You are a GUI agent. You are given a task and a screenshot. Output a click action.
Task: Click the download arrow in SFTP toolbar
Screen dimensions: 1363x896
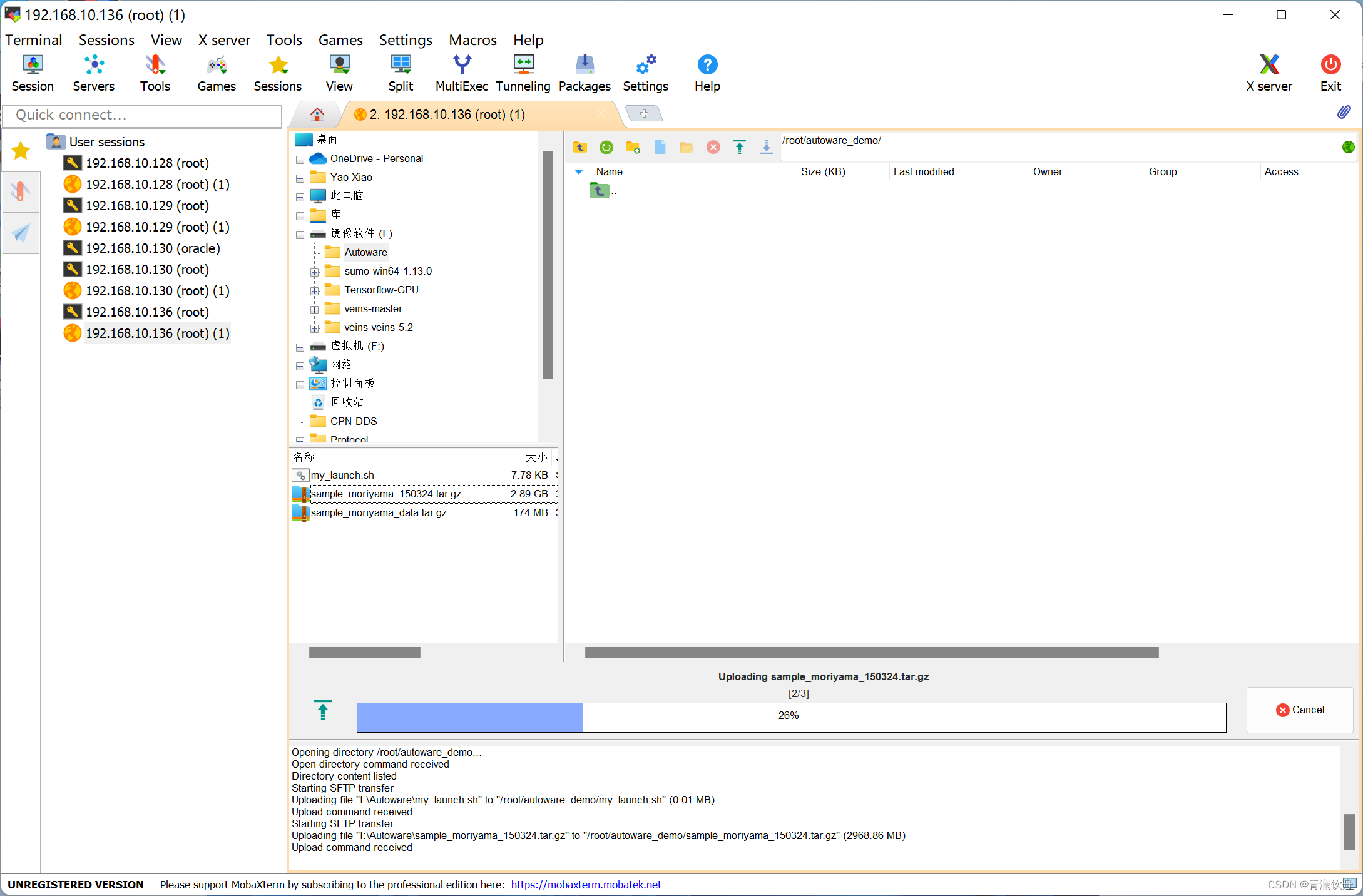[767, 147]
